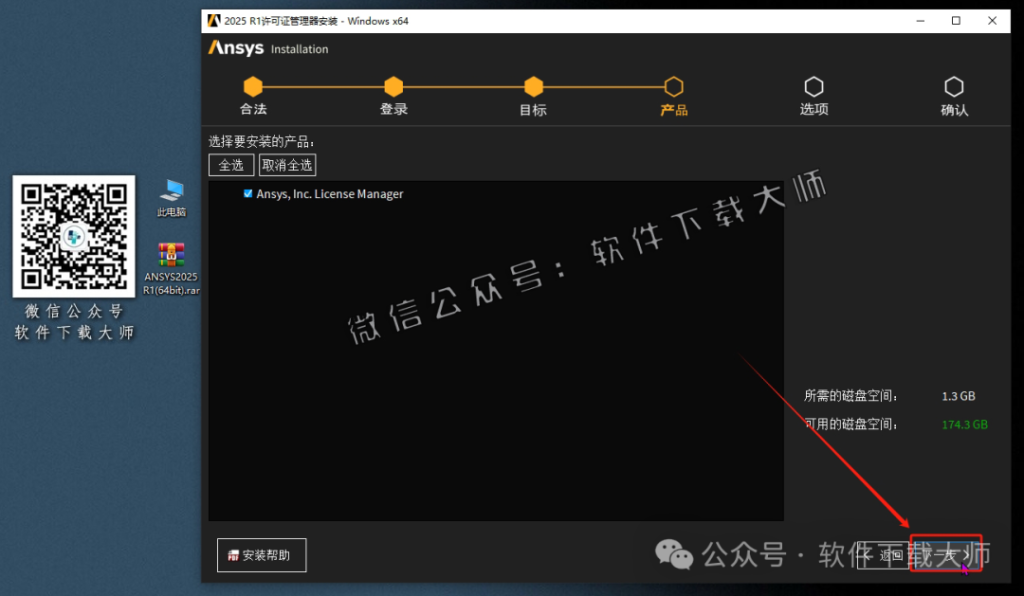The image size is (1024, 596).
Task: Click 取消全选 to deselect all products
Action: click(287, 165)
